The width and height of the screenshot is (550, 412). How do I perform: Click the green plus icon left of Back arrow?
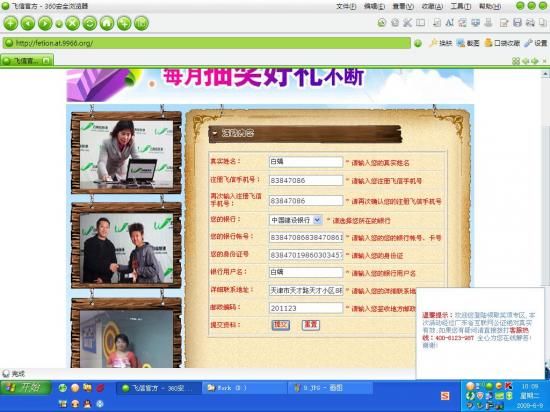[x=11, y=23]
